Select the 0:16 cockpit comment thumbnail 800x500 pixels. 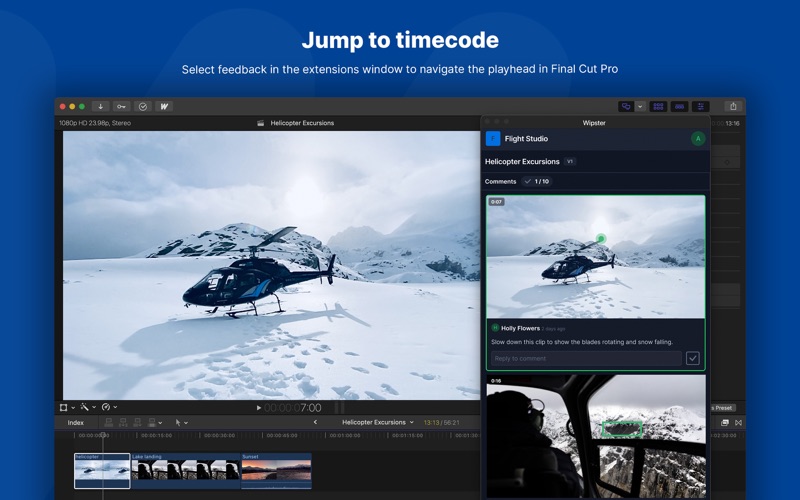pos(595,437)
